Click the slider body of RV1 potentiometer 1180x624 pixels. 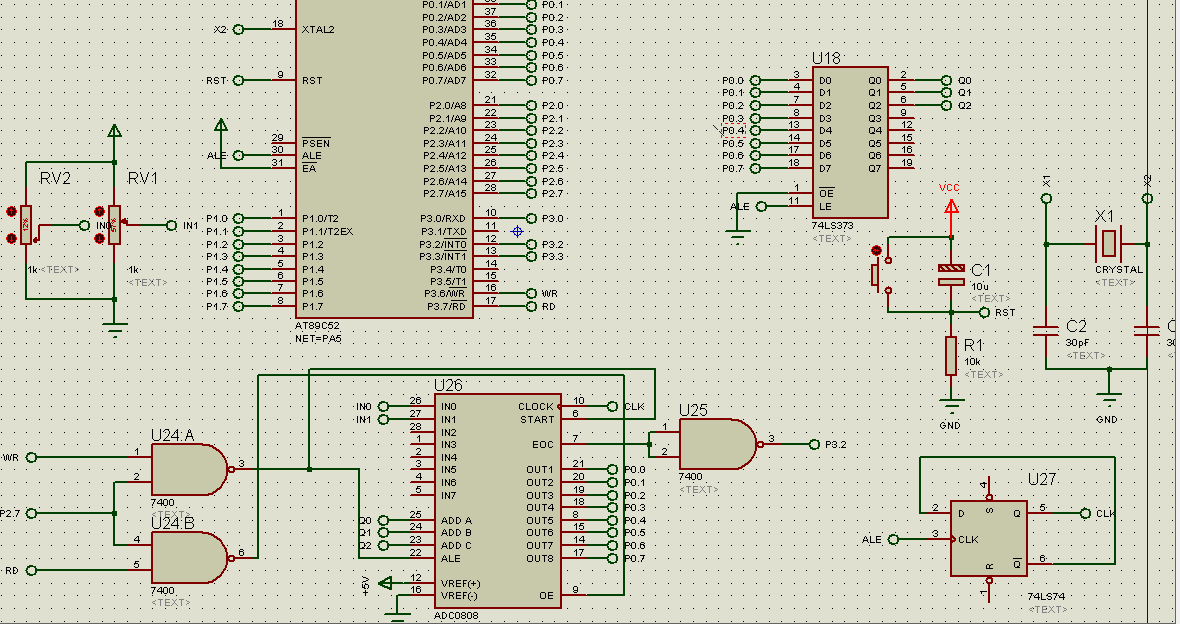coord(115,225)
